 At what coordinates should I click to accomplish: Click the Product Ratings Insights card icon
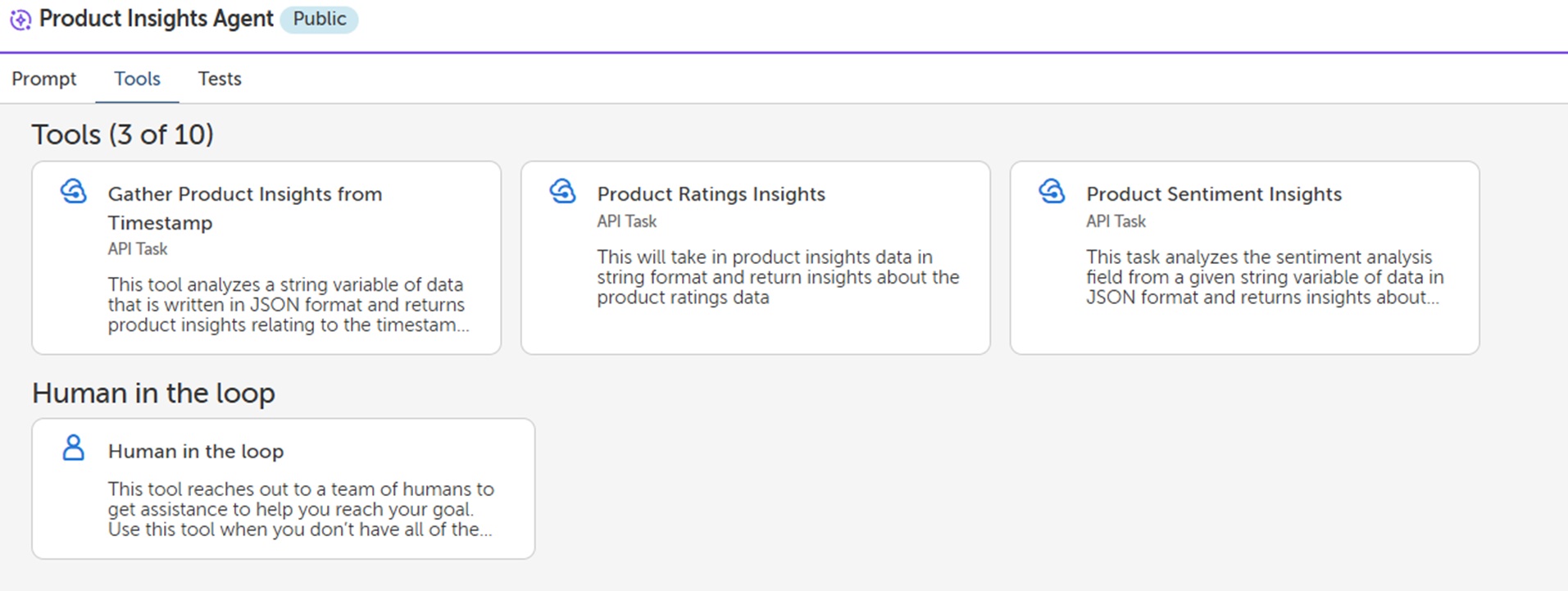(563, 192)
